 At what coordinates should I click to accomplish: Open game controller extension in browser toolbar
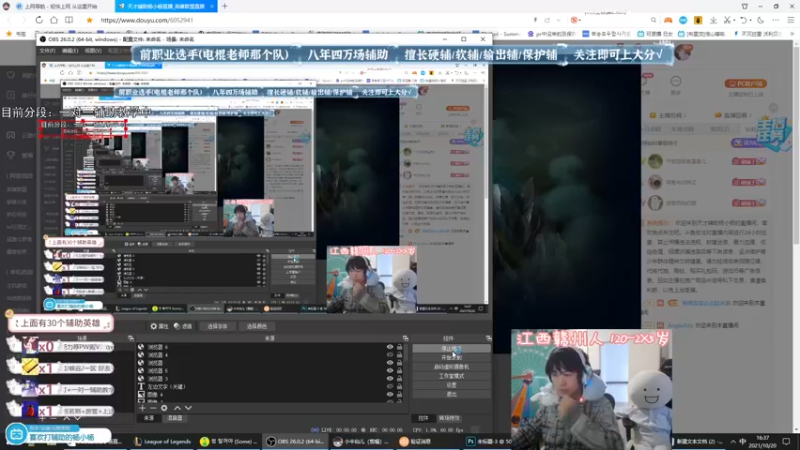[668, 20]
